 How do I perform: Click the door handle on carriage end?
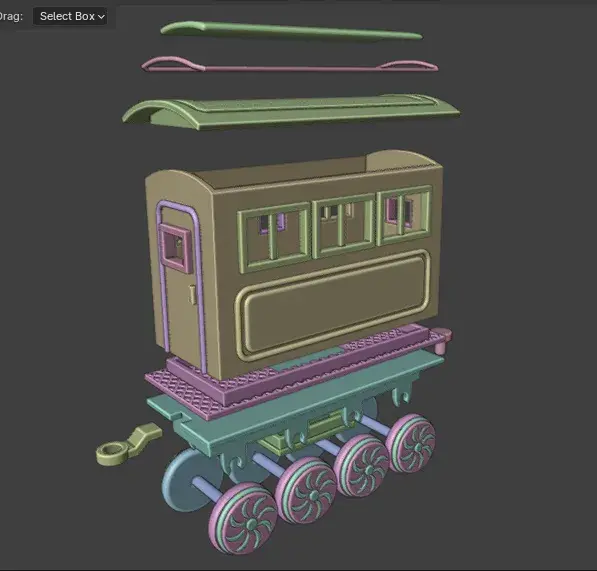192,294
